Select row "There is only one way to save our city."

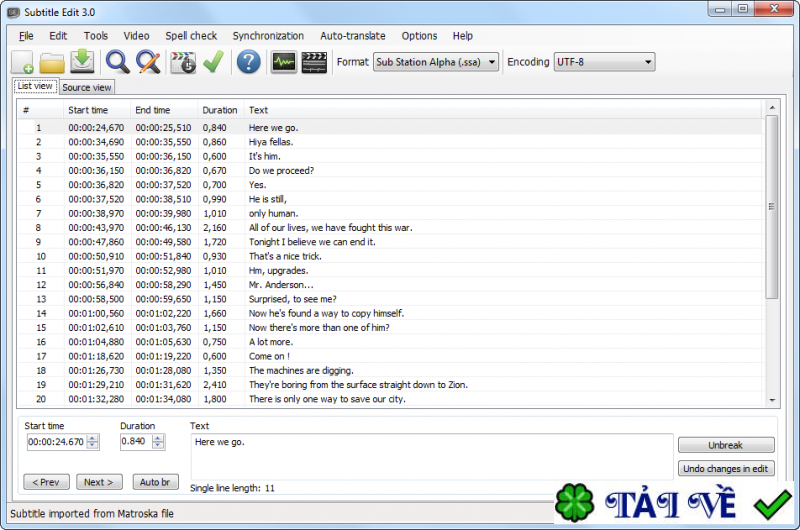click(390, 399)
